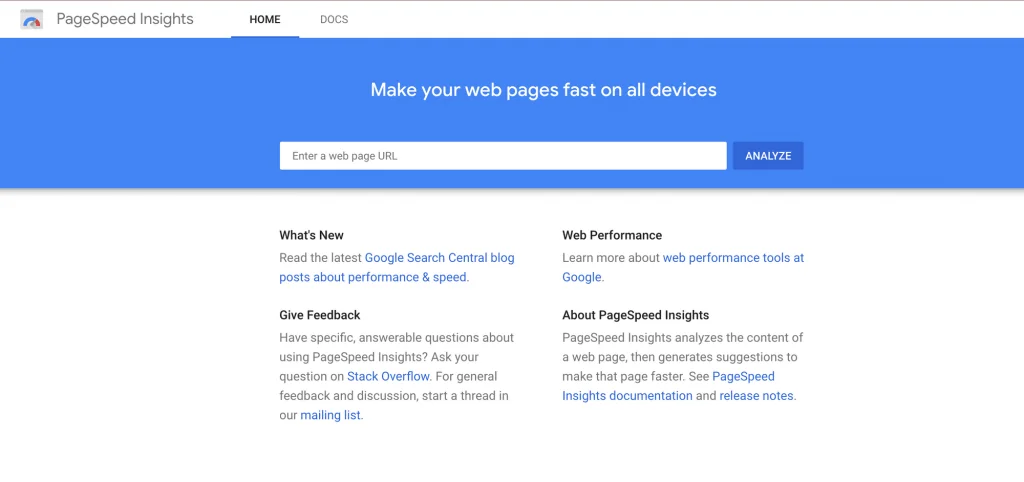Screen dimensions: 1024x482
Task: Open the Google Search Central blog link
Action: point(397,267)
